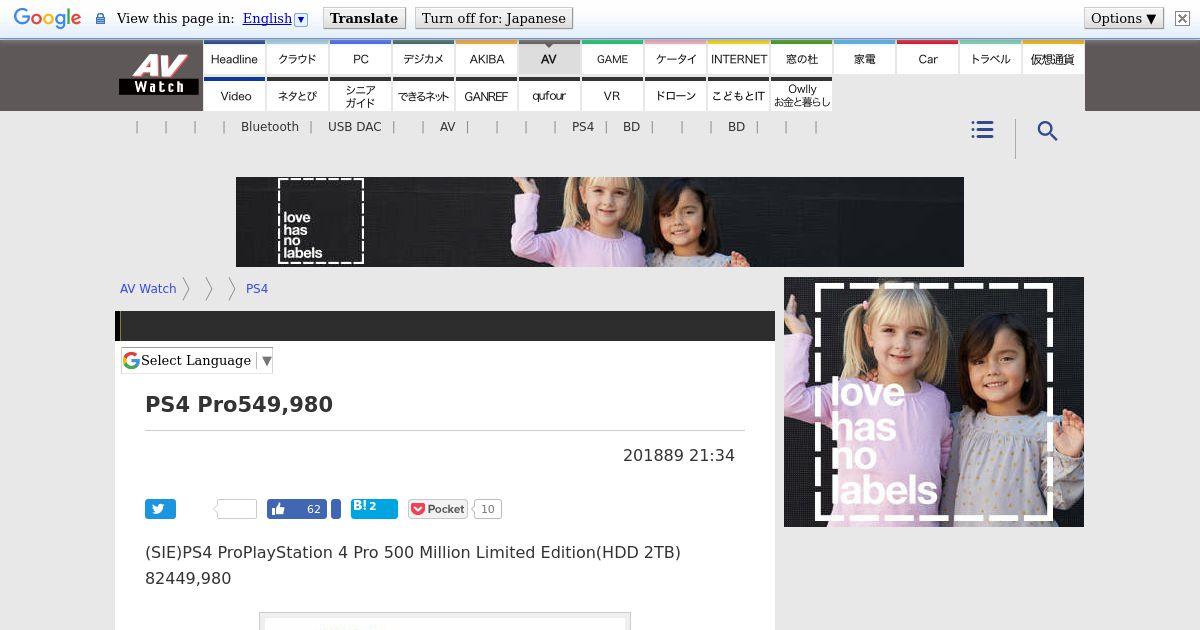The image size is (1200, 630).
Task: Open the USB DAC category link
Action: pos(355,127)
